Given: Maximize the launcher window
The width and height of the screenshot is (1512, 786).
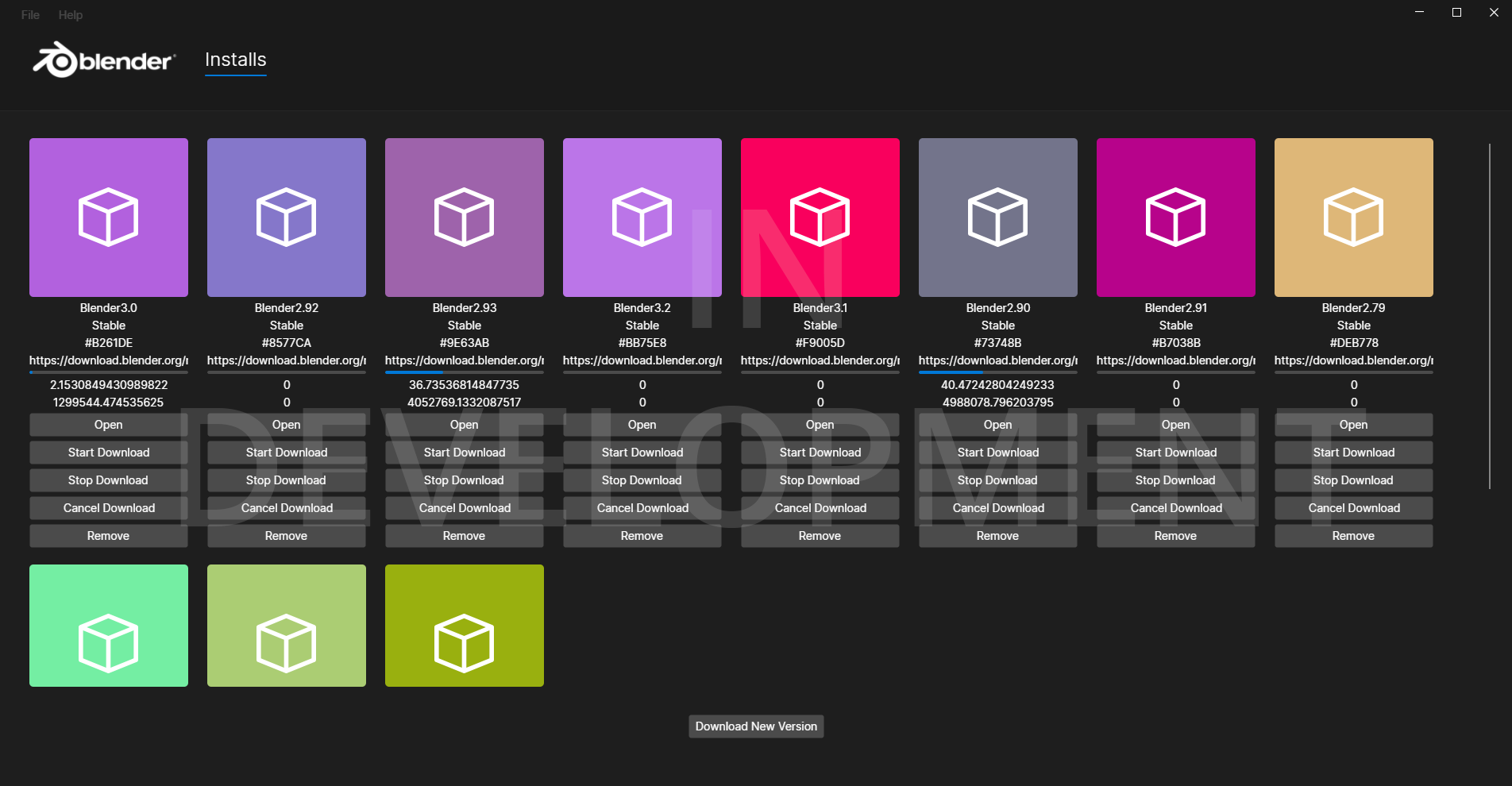Looking at the screenshot, I should [1456, 12].
